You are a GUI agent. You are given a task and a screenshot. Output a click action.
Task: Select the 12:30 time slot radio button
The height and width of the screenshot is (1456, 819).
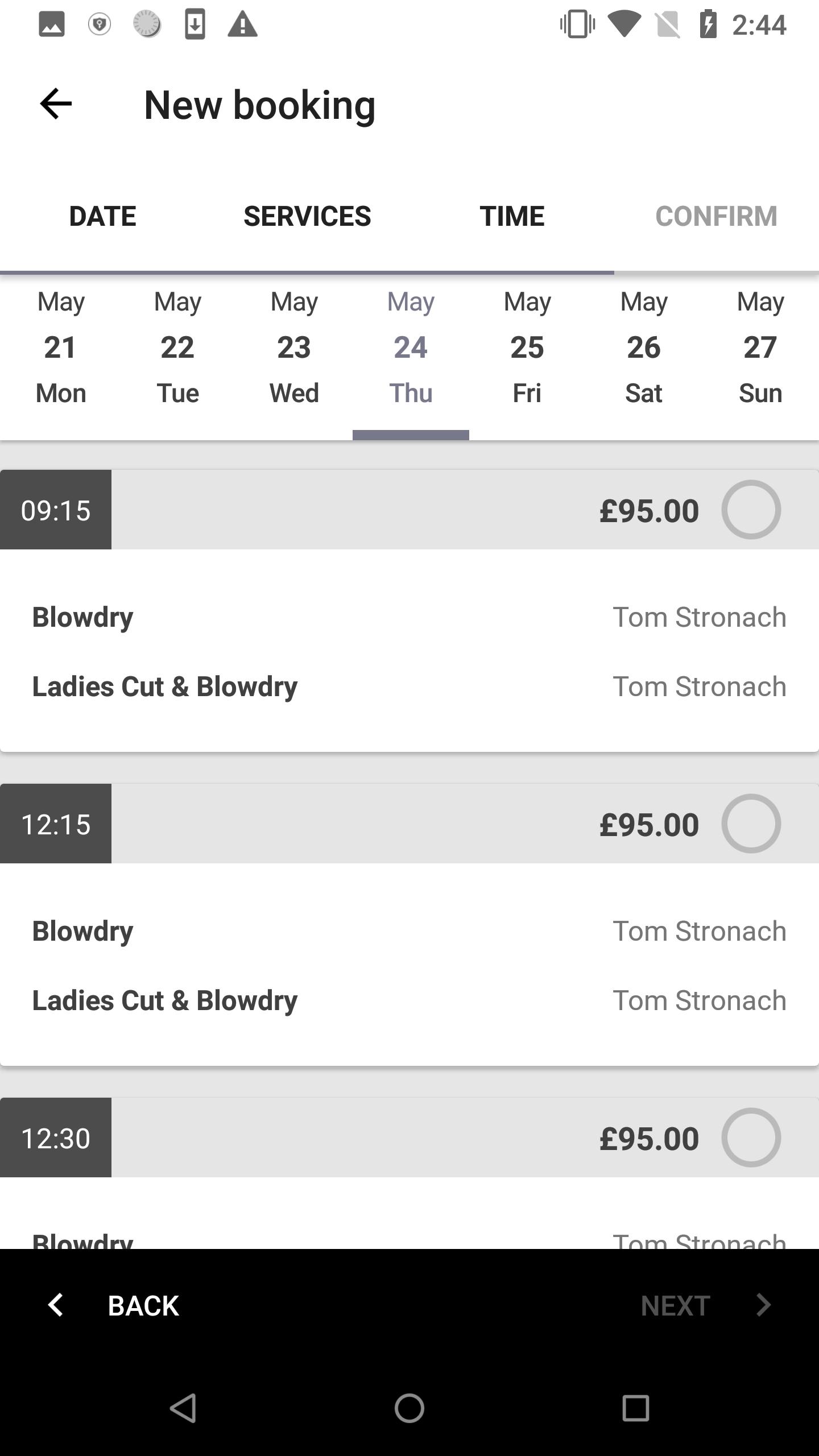pyautogui.click(x=751, y=1137)
